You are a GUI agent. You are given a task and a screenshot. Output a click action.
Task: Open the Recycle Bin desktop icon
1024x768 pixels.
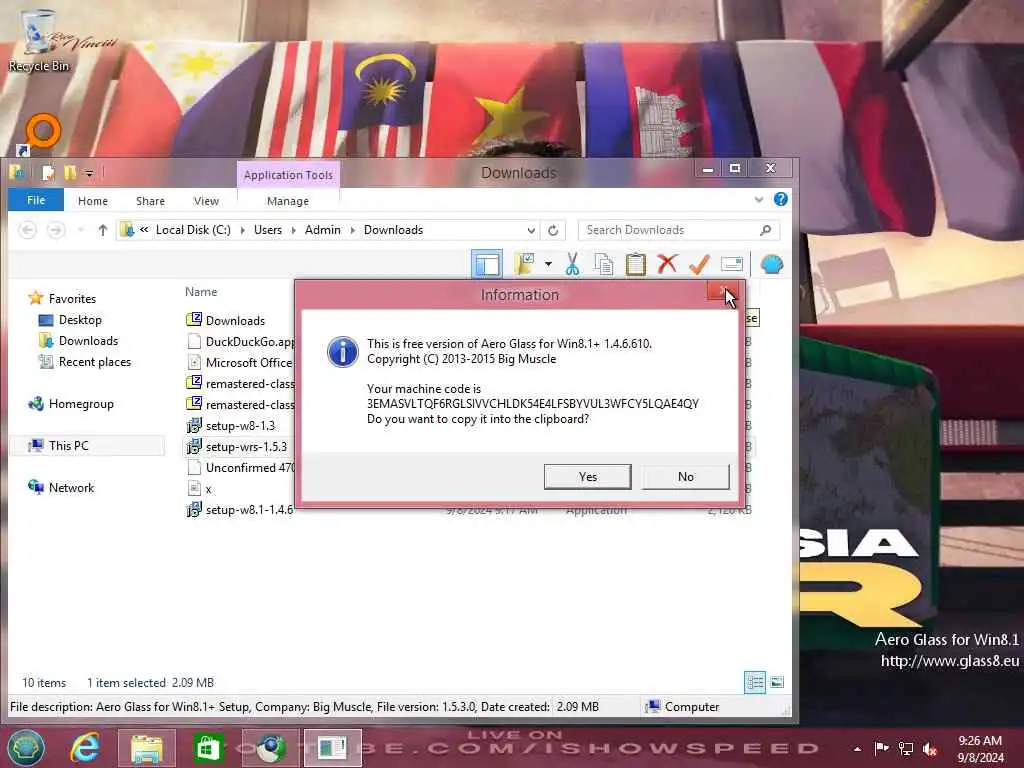pyautogui.click(x=39, y=40)
